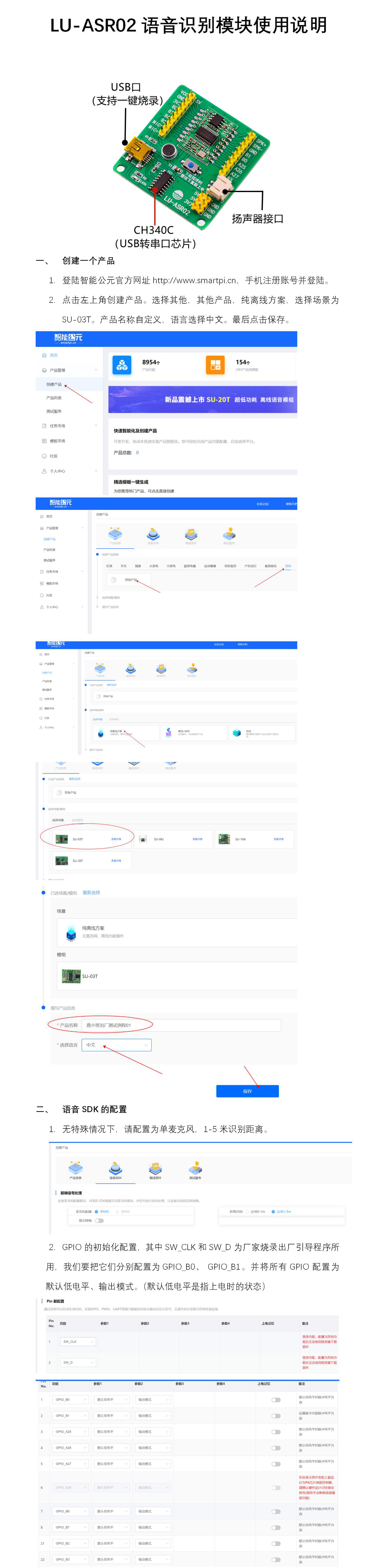This screenshot has height=1568, width=375.
Task: Select the 其他 category tab
Action: coord(288,566)
